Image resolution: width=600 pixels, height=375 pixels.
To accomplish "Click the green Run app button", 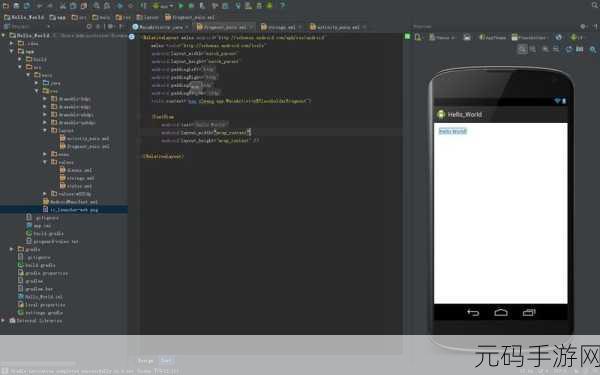I will pyautogui.click(x=181, y=6).
